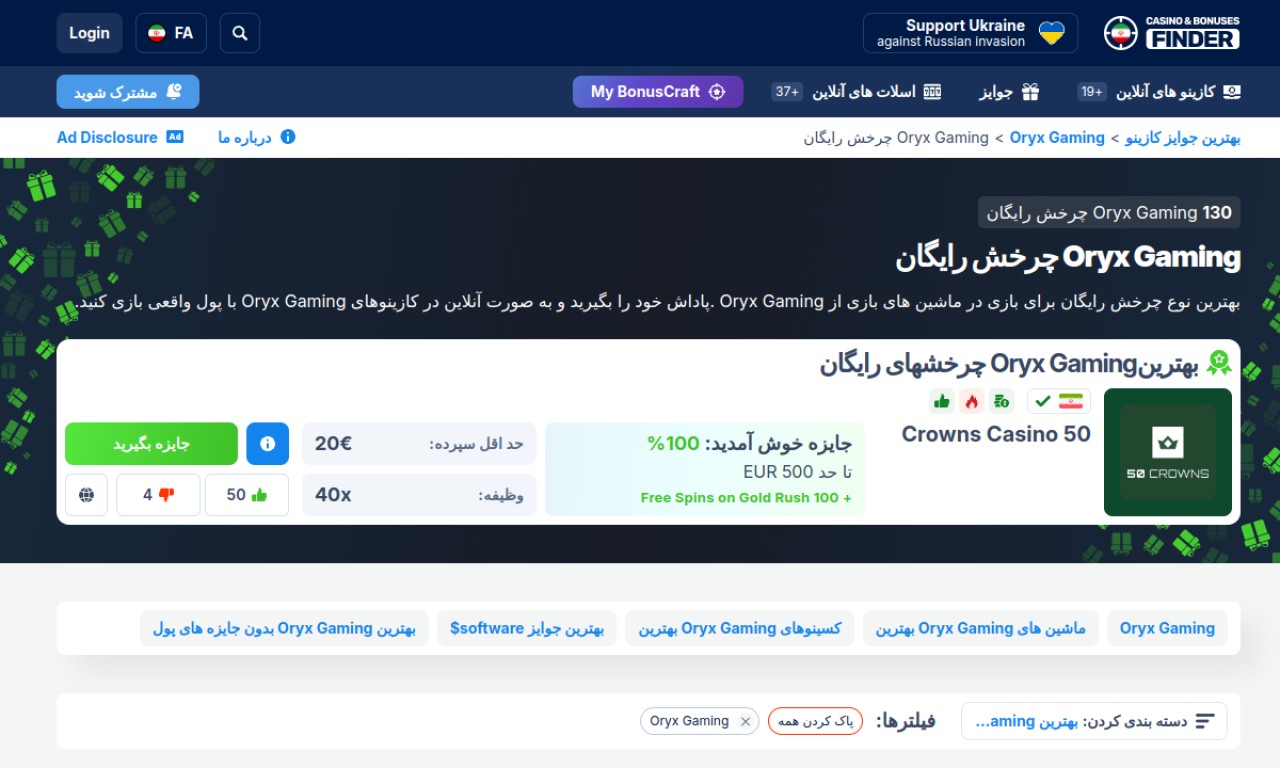The width and height of the screenshot is (1280, 768).
Task: Click the وظیفه 40x wagering field
Action: coord(419,495)
